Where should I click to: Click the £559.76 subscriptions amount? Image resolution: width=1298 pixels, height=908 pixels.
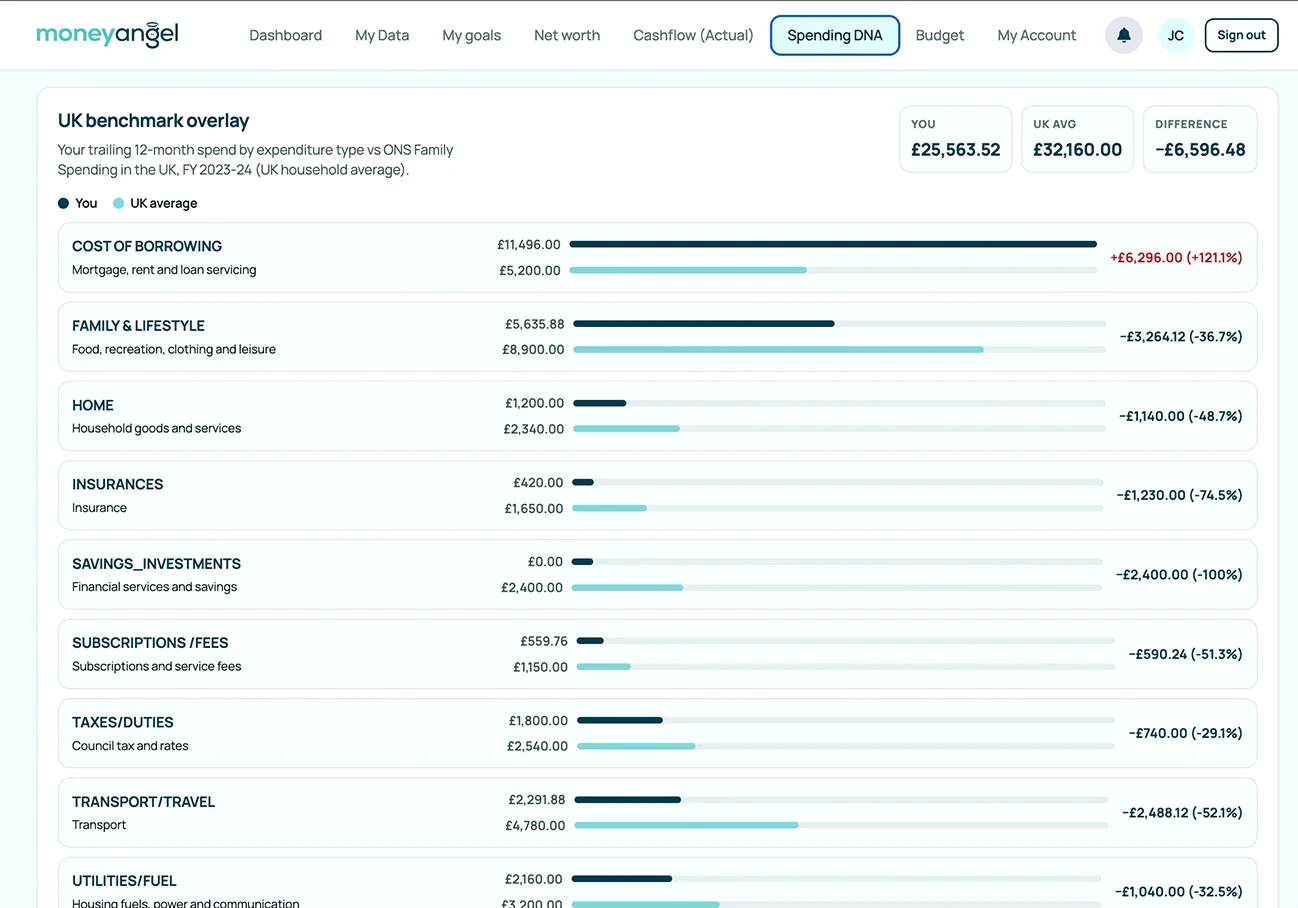point(544,641)
